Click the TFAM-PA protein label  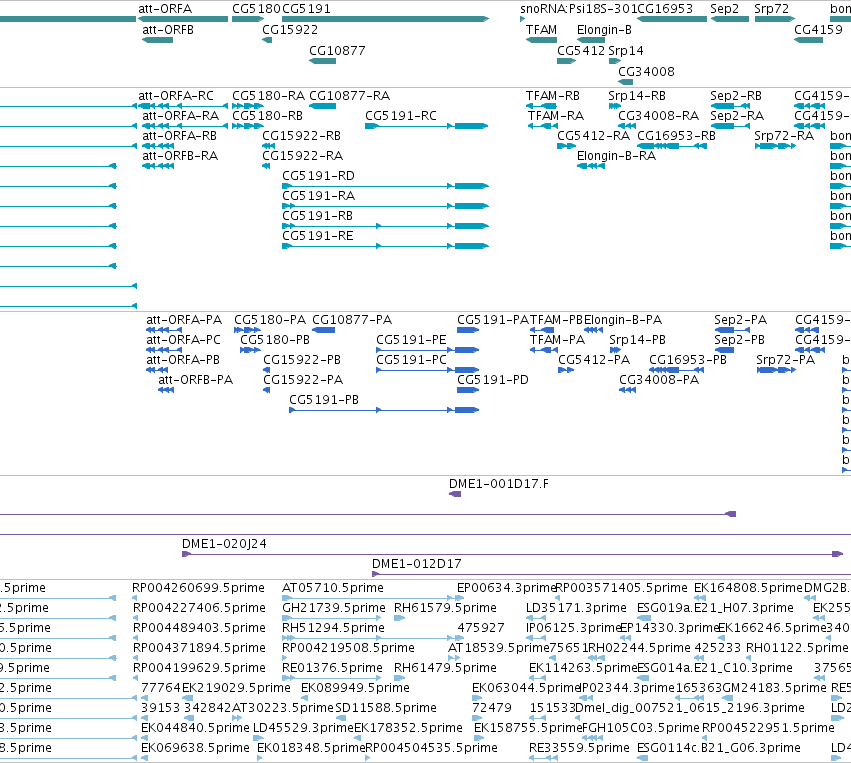[557, 340]
